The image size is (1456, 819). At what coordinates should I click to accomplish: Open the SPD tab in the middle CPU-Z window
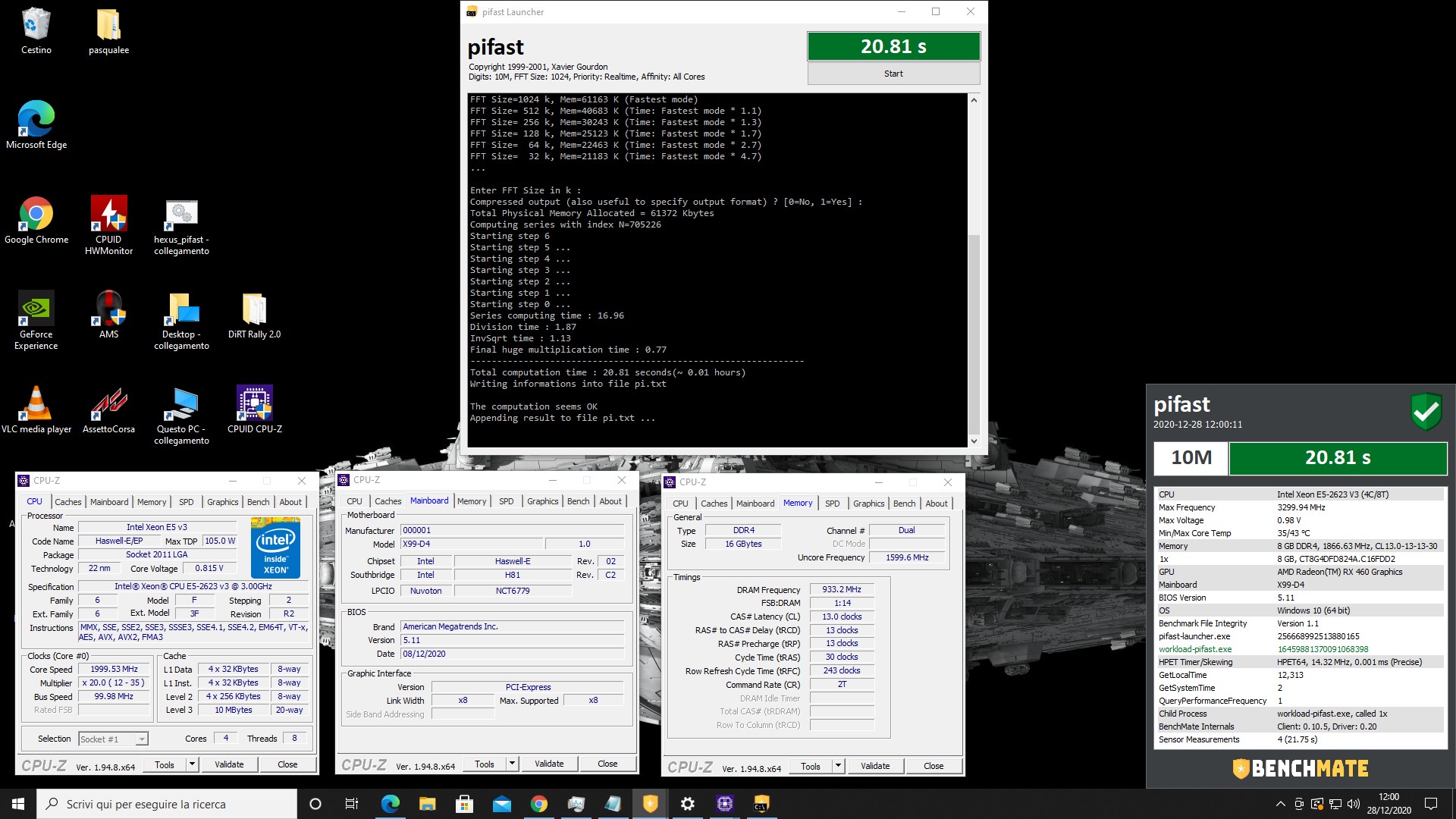point(506,501)
